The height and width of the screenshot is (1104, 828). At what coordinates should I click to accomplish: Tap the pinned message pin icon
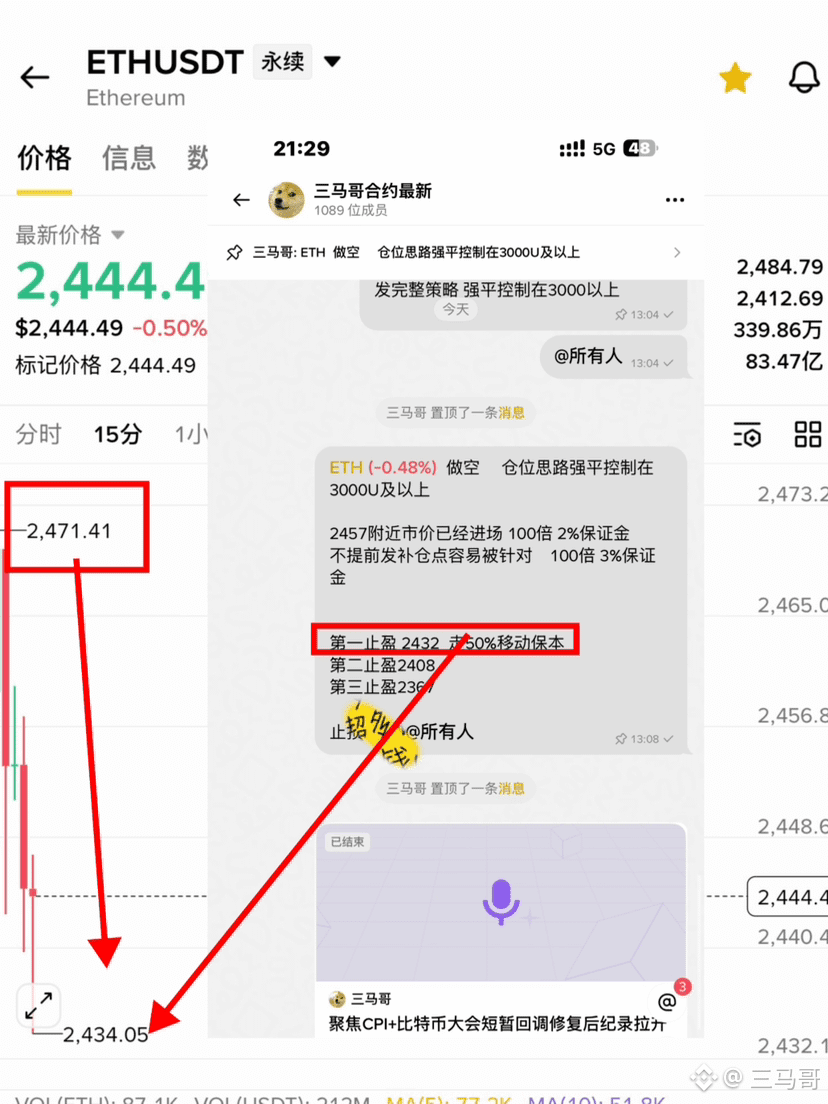pos(234,252)
